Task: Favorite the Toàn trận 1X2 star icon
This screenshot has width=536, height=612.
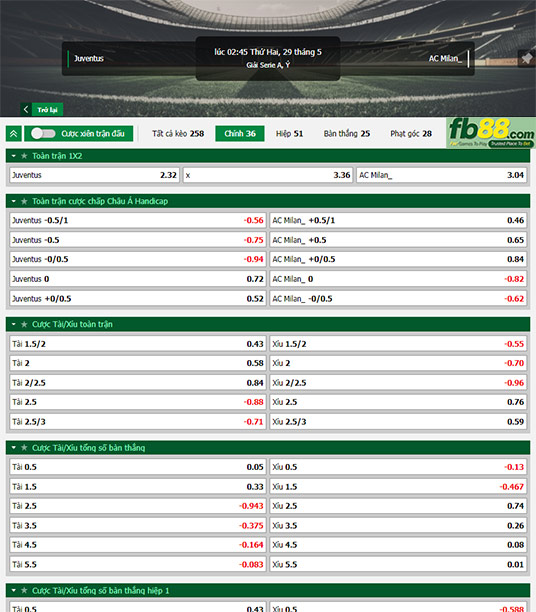Action: coord(24,156)
